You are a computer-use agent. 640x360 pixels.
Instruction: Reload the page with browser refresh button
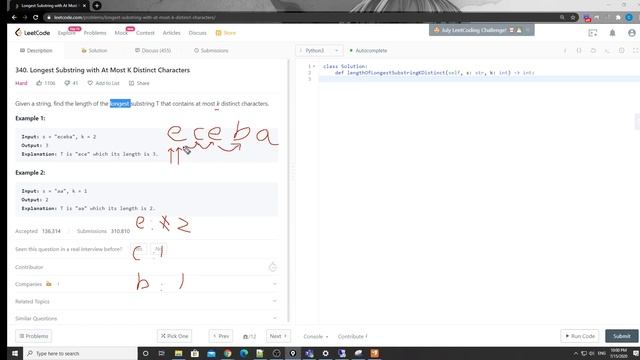(x=36, y=18)
